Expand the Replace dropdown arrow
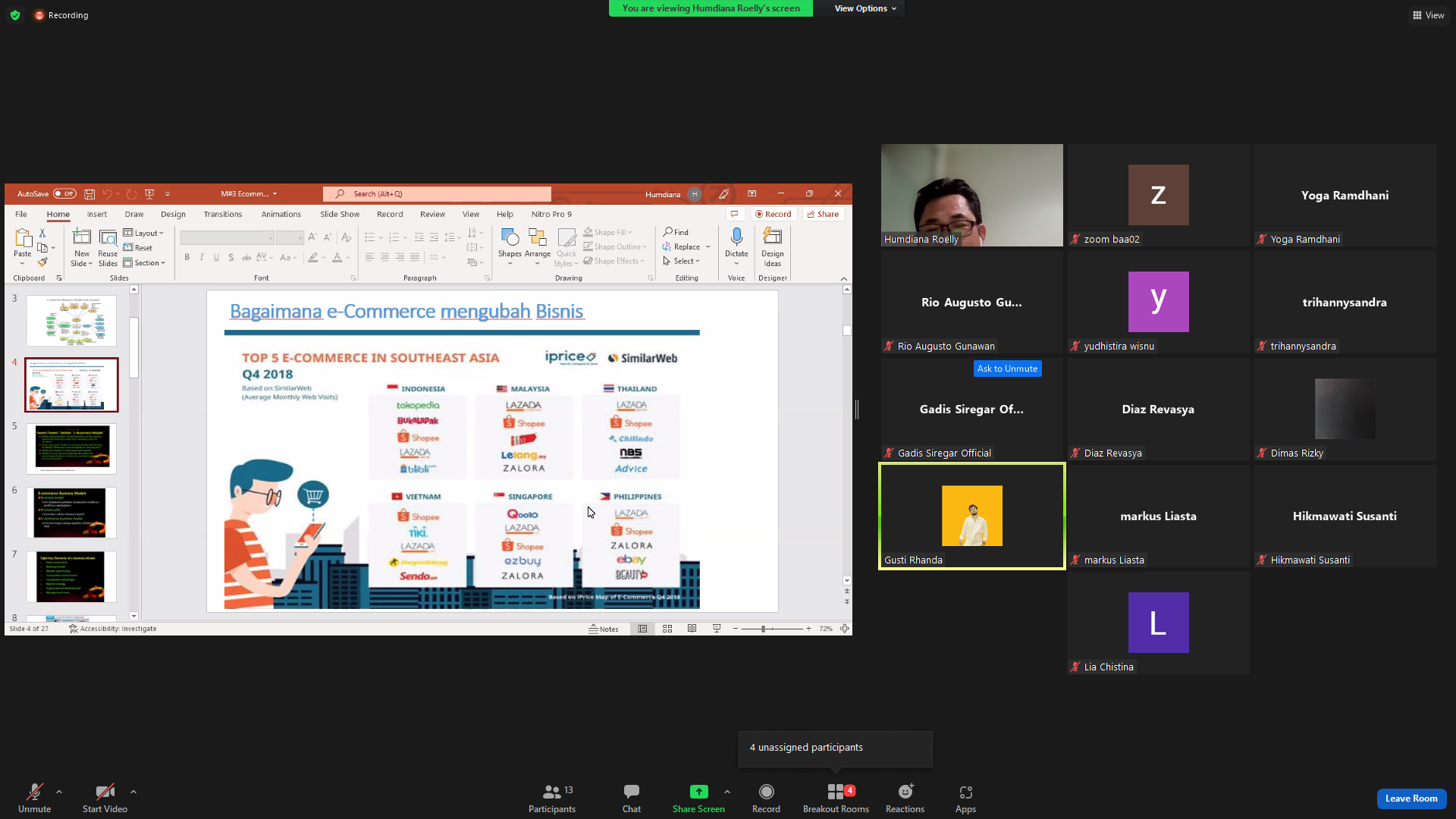This screenshot has height=819, width=1456. pos(708,246)
